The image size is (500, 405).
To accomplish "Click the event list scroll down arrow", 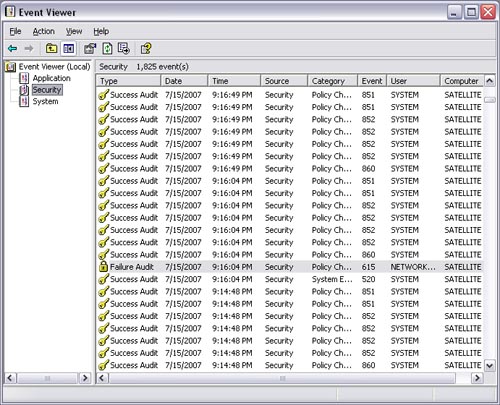I will [x=489, y=365].
